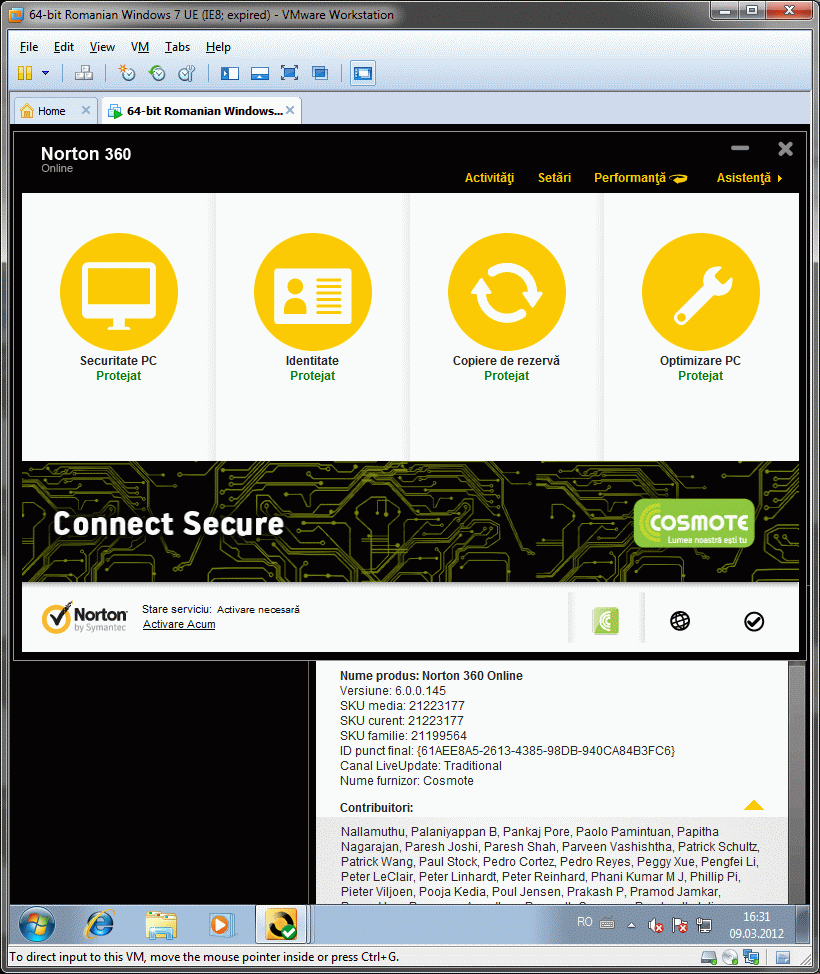820x974 pixels.
Task: Take a VM snapshot using the toolbar icon
Action: pos(127,73)
